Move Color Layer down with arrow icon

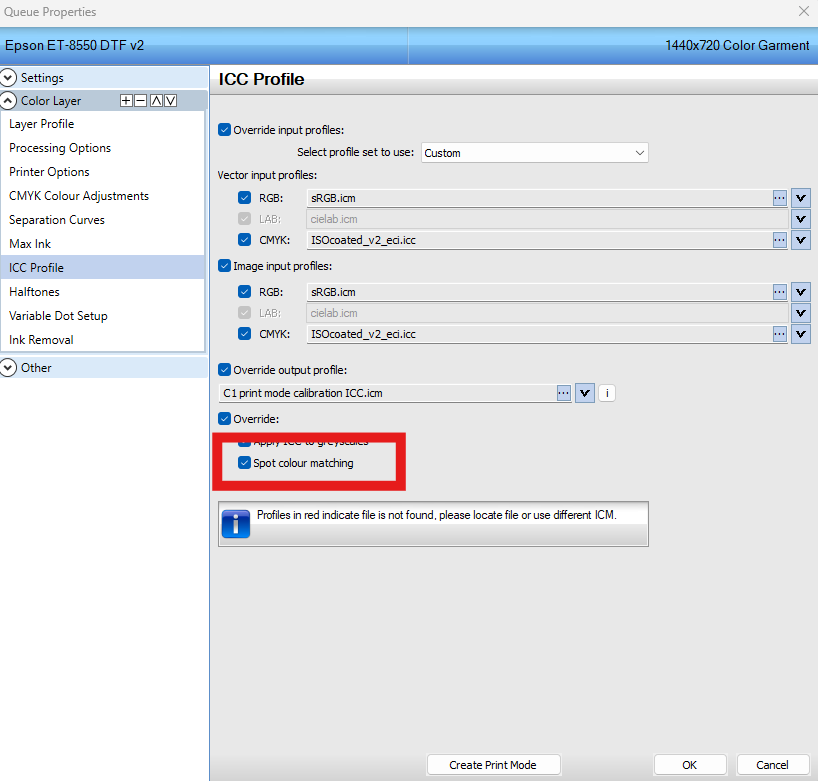pyautogui.click(x=171, y=101)
